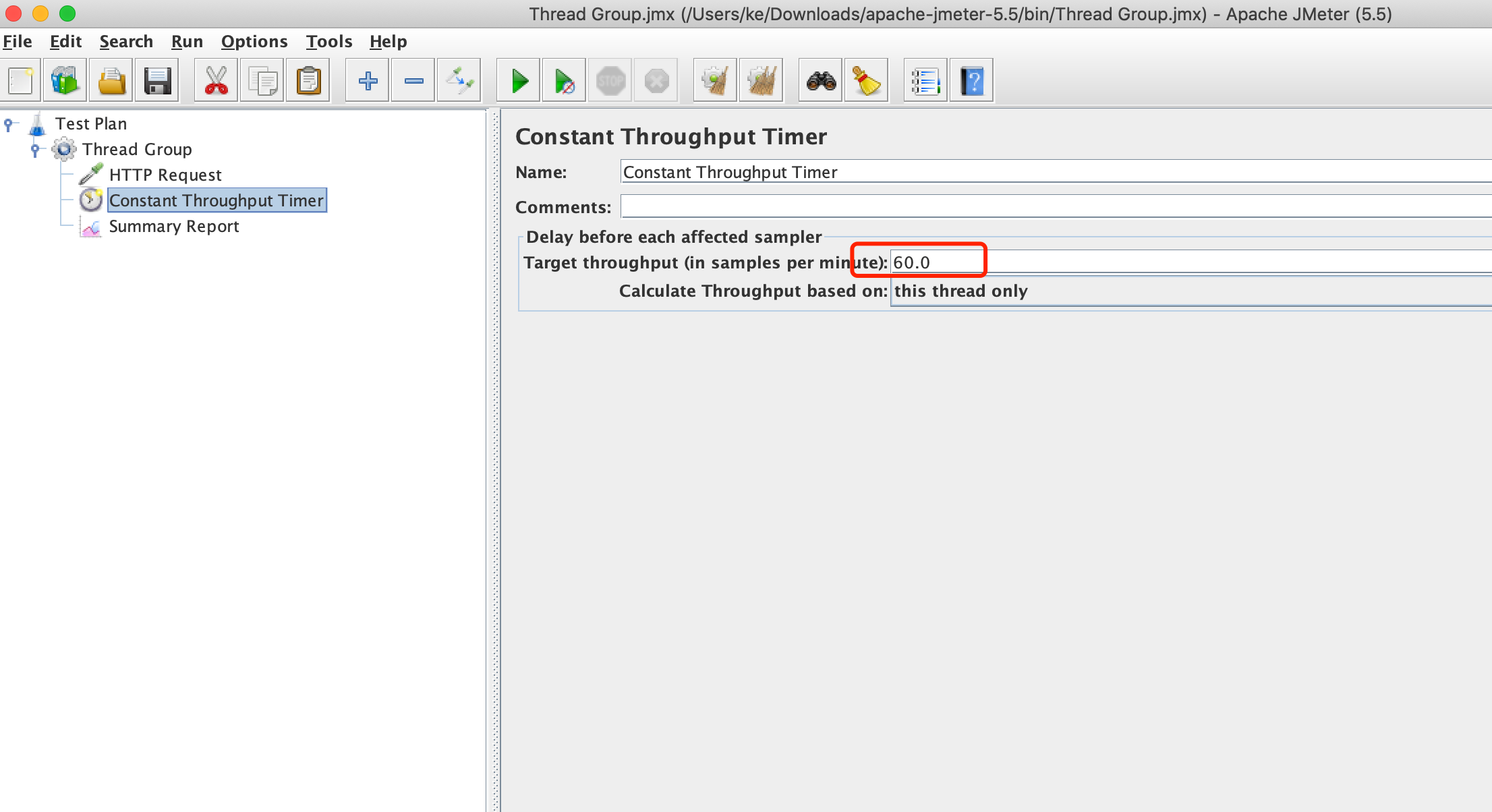Click the Start no pauses icon
Viewport: 1492px width, 812px height.
pos(563,80)
